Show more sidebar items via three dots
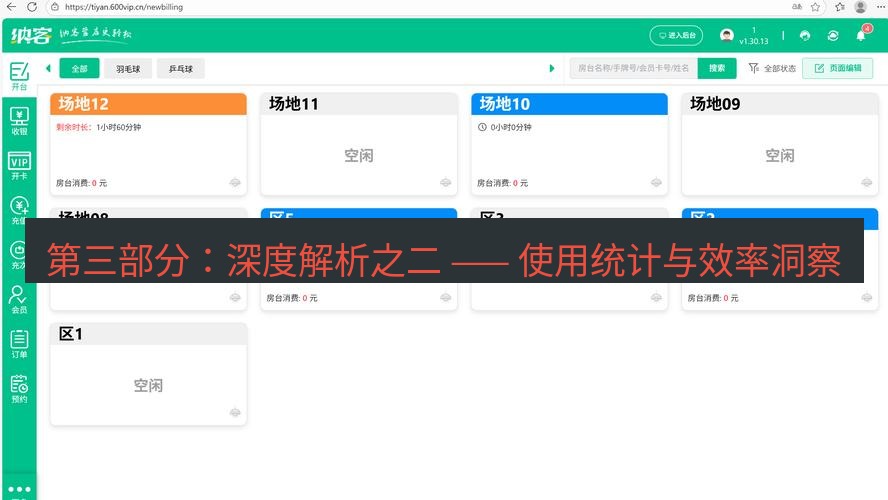Viewport: 888px width, 500px height. click(x=19, y=489)
